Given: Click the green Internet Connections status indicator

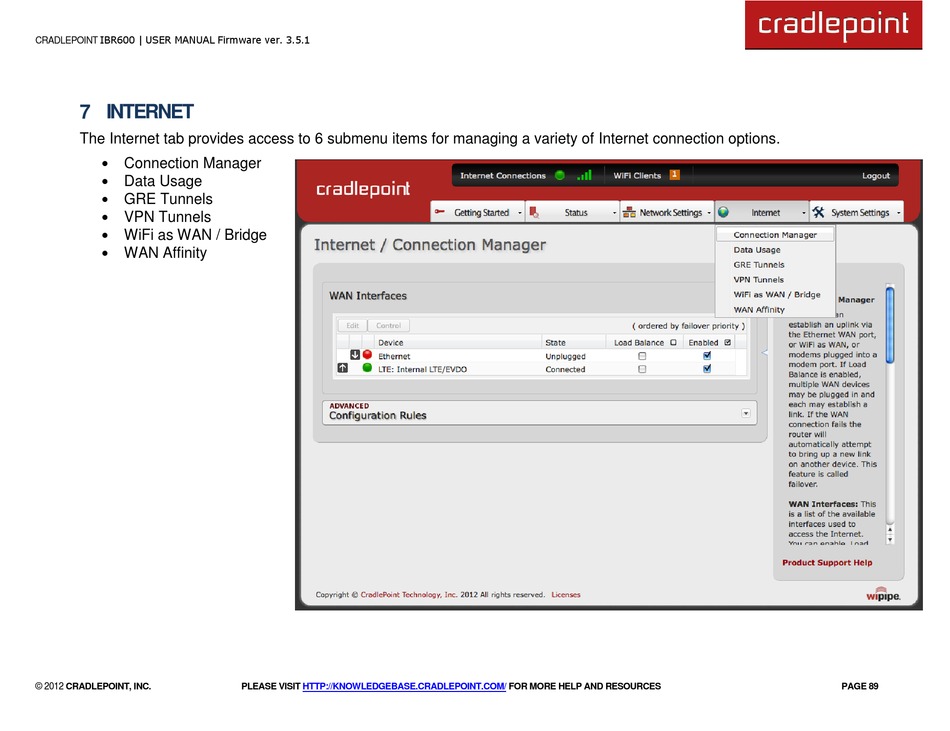Looking at the screenshot, I should pyautogui.click(x=560, y=176).
